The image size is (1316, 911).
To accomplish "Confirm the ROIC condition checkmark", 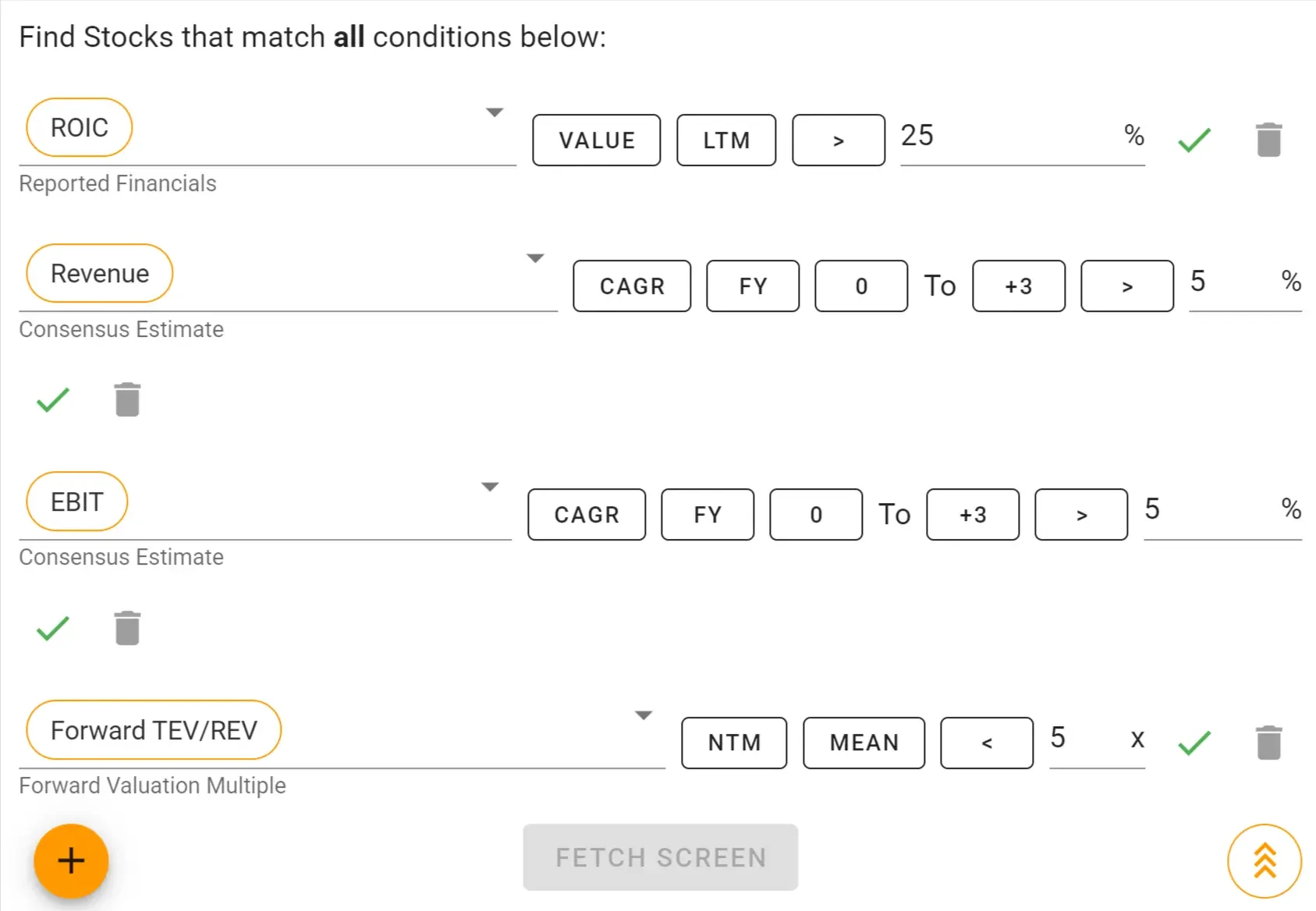I will [x=1194, y=140].
